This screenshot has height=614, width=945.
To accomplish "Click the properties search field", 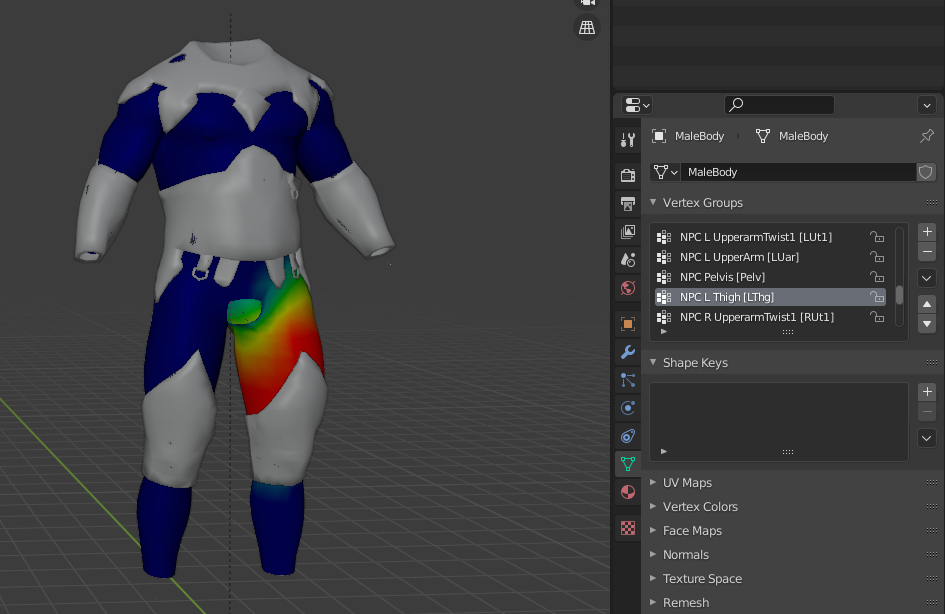I will 779,105.
